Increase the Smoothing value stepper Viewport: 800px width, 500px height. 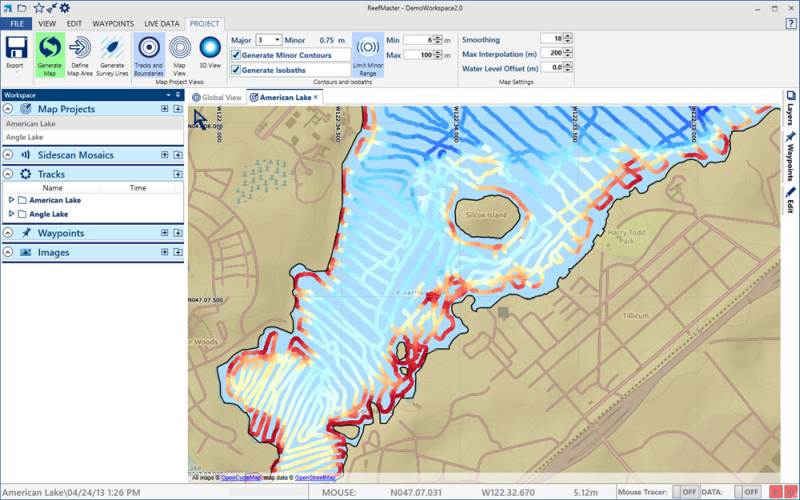(x=569, y=35)
